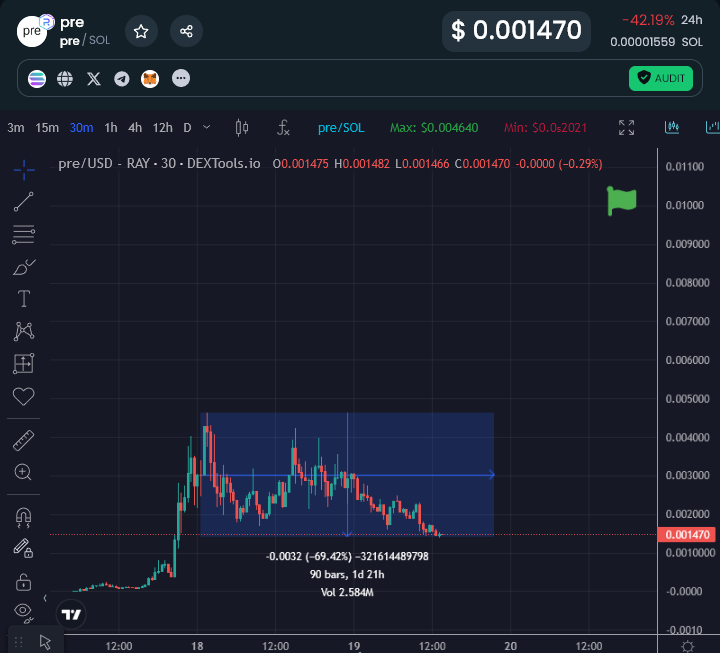Open the X (Twitter) link
The height and width of the screenshot is (653, 720).
[x=94, y=79]
